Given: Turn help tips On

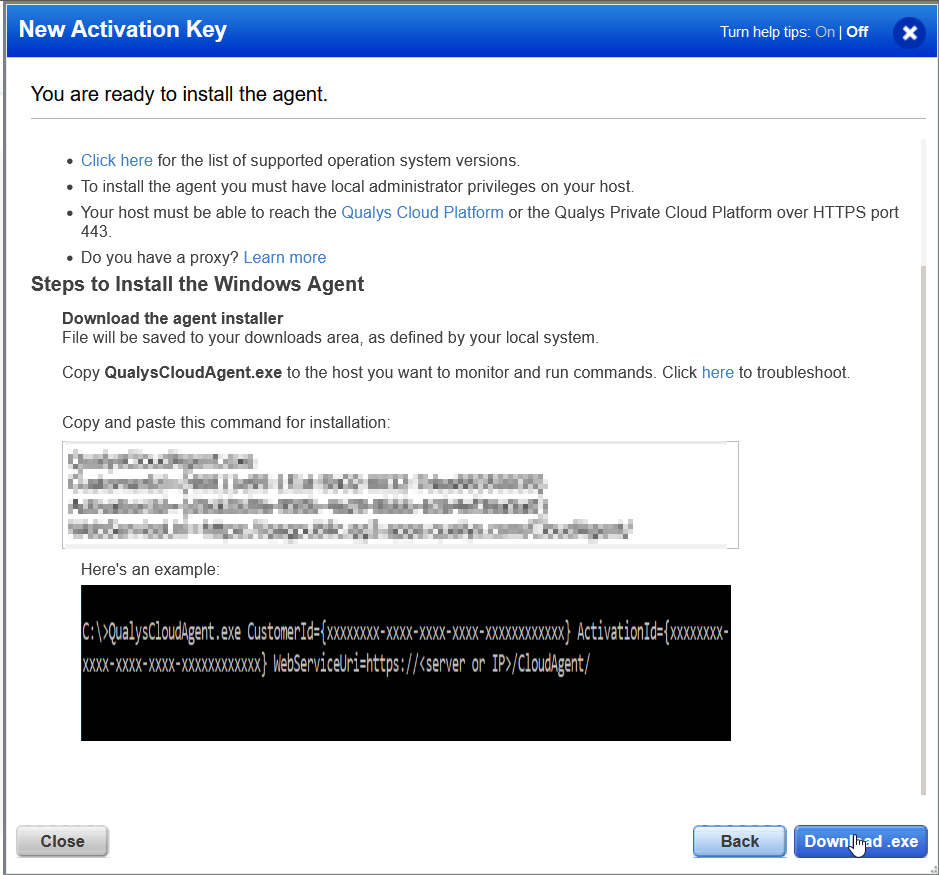Looking at the screenshot, I should coord(824,31).
